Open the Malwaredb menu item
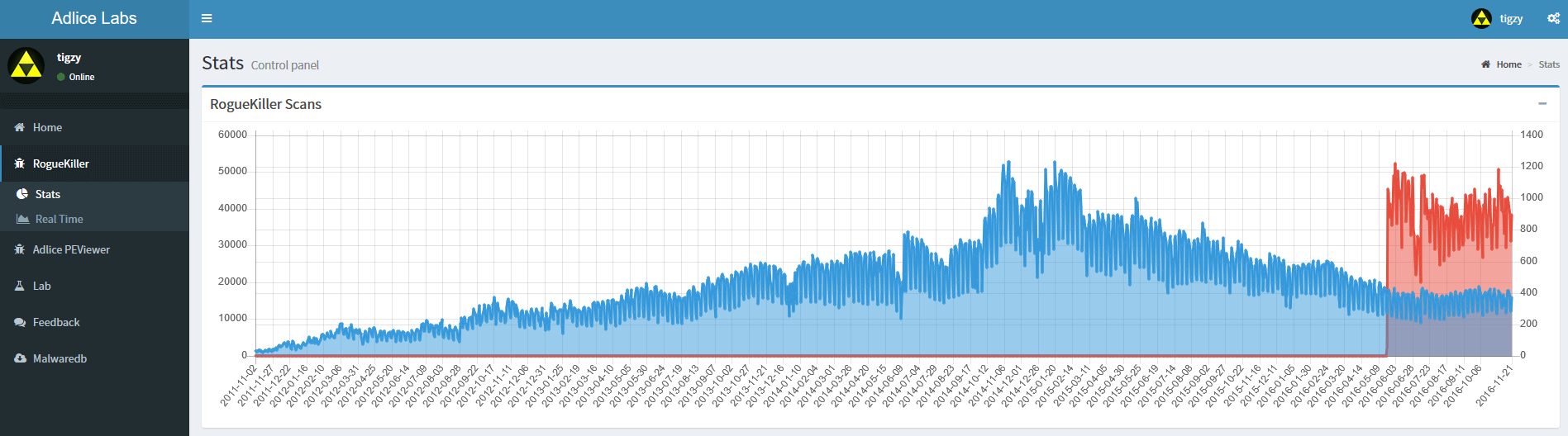The width and height of the screenshot is (1568, 436). pos(60,358)
